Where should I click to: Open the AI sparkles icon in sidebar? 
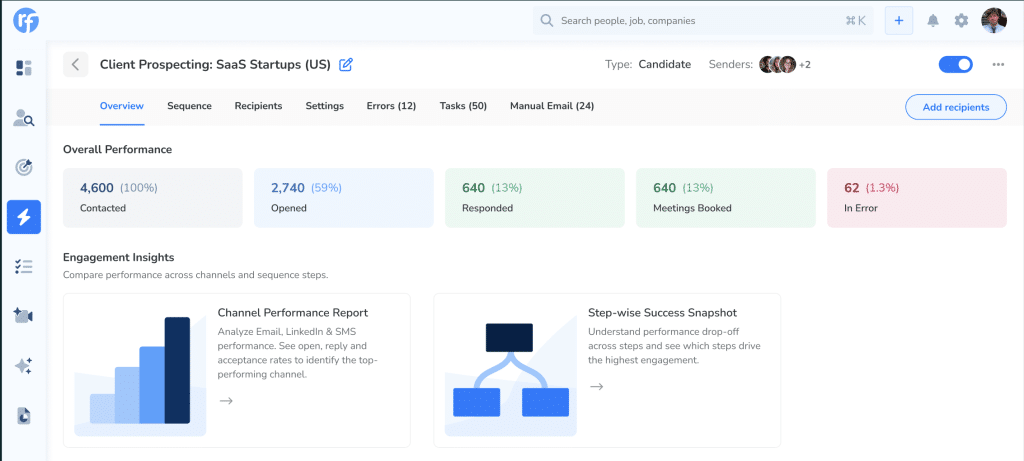click(x=24, y=366)
